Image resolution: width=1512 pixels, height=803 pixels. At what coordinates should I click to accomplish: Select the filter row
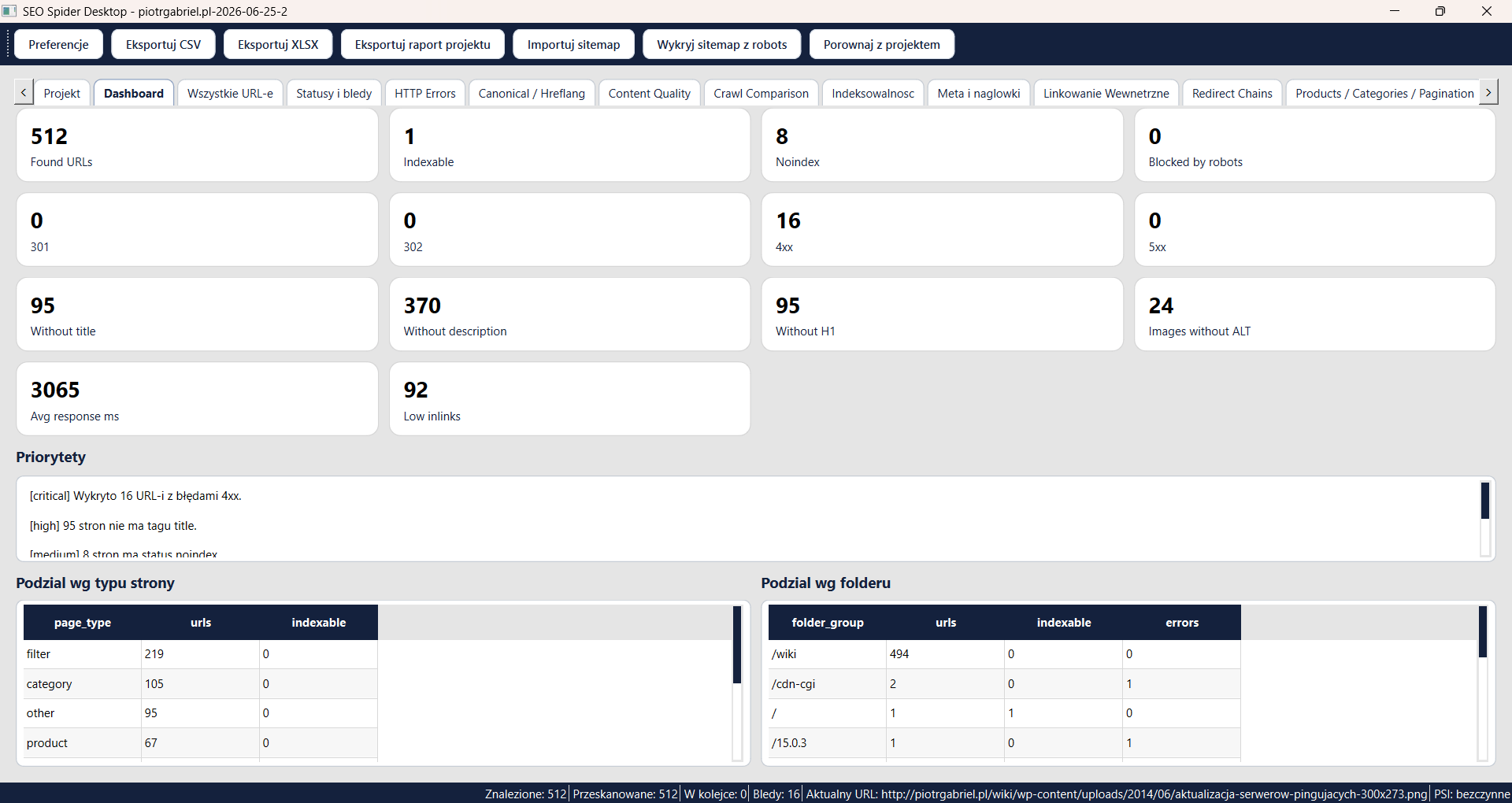201,654
